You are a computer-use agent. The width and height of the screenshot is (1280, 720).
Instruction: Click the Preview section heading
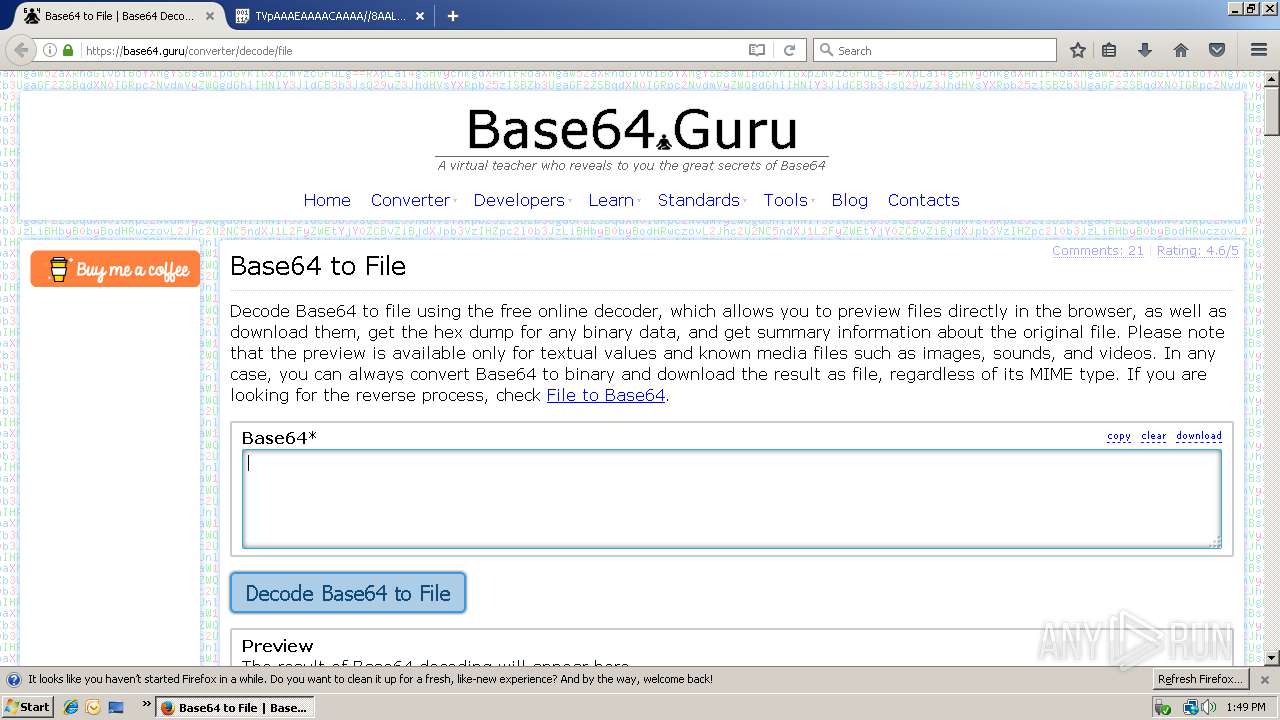(277, 646)
